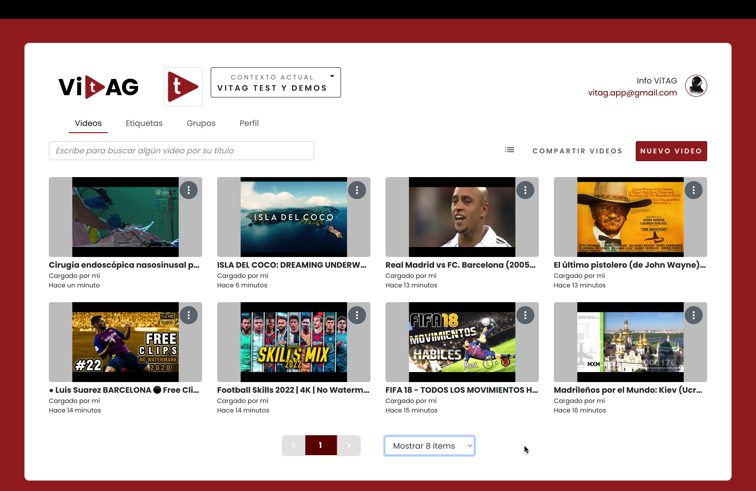
Task: Go to next page arrow
Action: point(349,445)
